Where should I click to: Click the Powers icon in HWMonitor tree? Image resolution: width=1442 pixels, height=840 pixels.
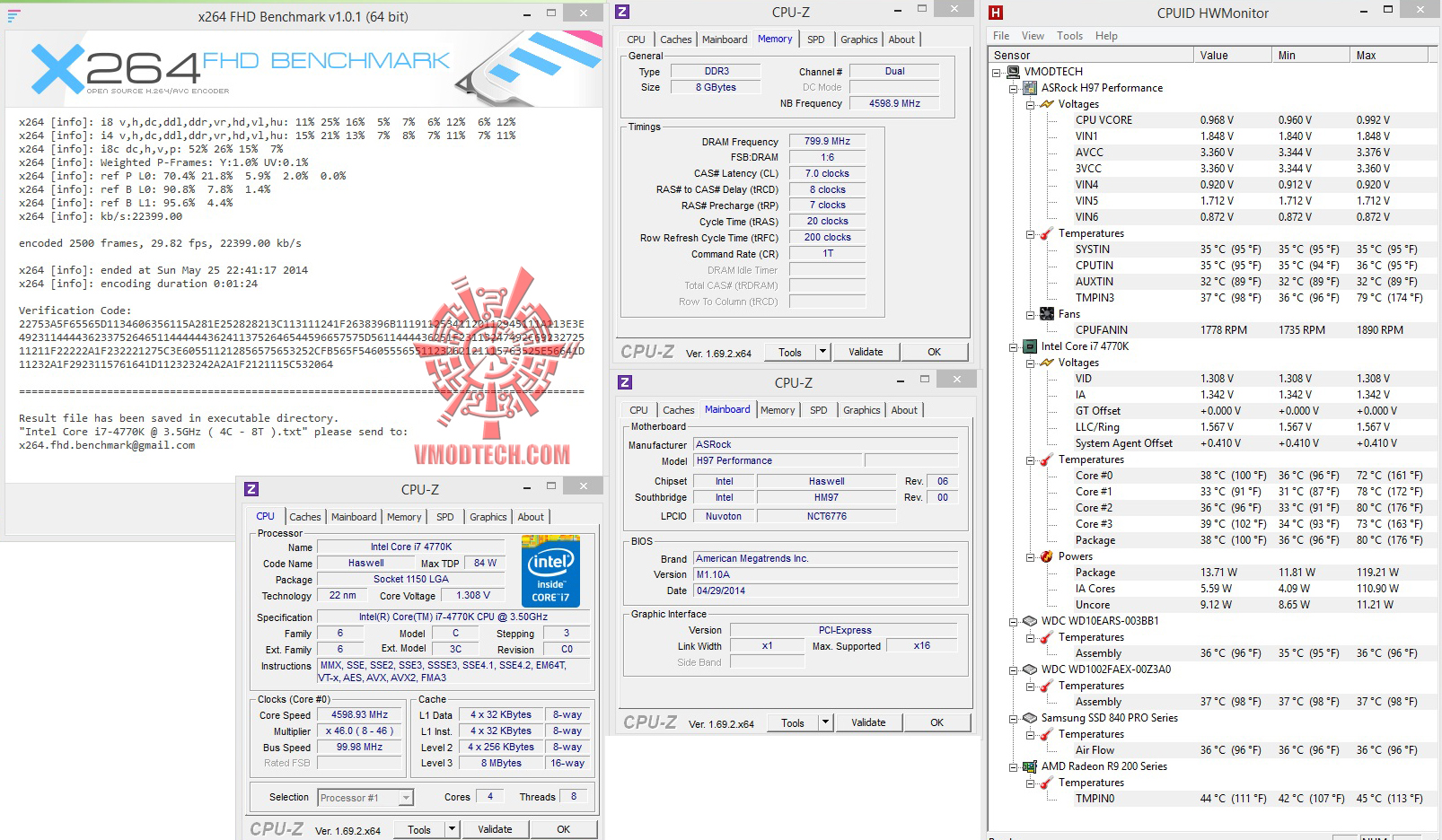point(1046,556)
